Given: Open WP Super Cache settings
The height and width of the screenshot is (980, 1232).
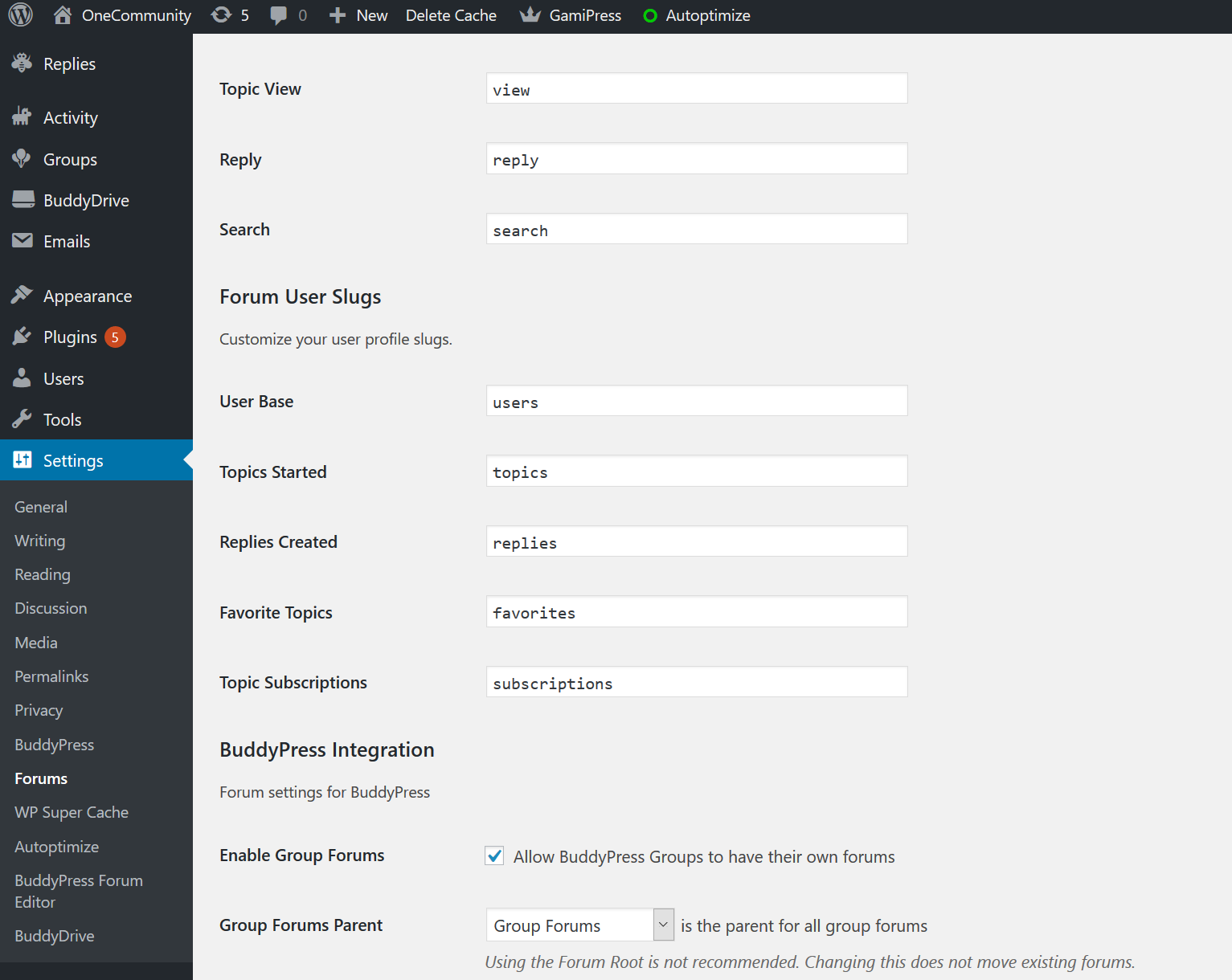Looking at the screenshot, I should coord(72,812).
